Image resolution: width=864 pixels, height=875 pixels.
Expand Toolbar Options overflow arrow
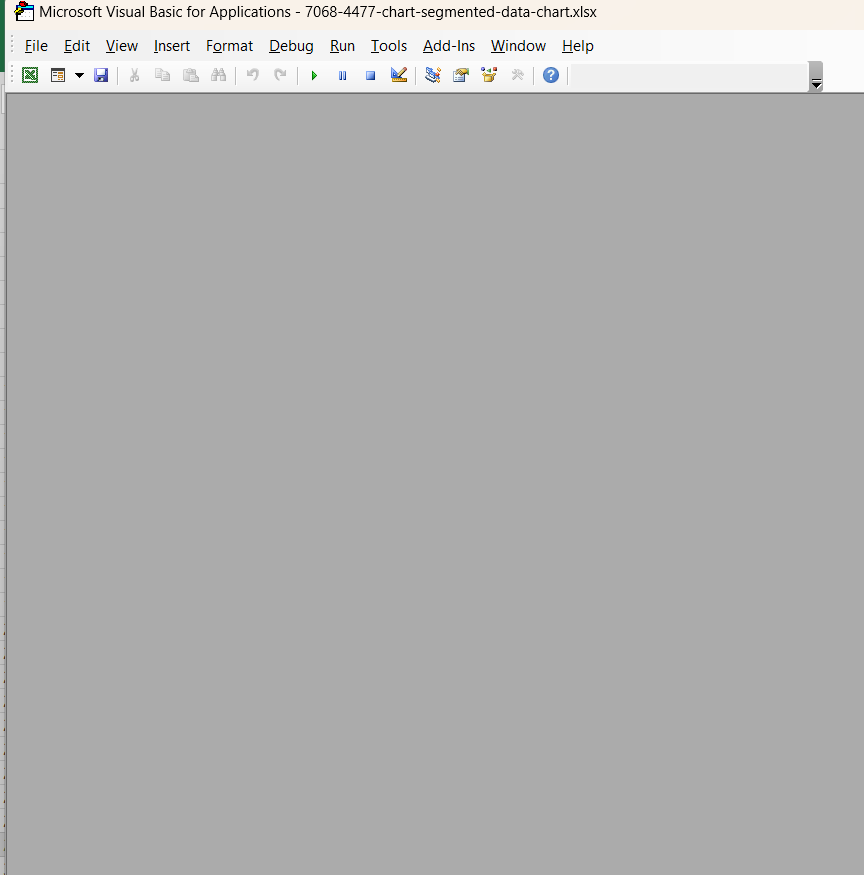[816, 76]
